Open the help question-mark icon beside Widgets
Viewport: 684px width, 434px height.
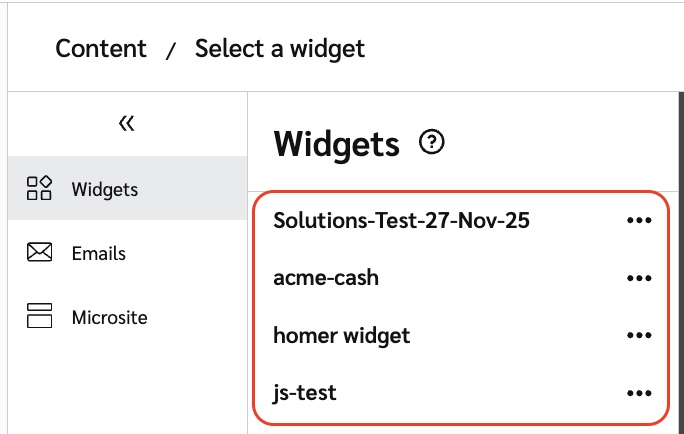(432, 143)
